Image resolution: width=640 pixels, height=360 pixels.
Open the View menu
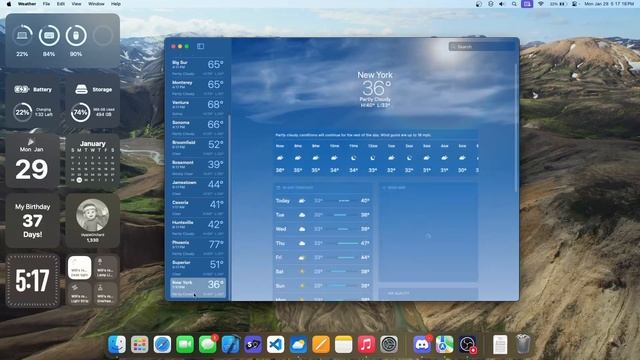pos(76,4)
